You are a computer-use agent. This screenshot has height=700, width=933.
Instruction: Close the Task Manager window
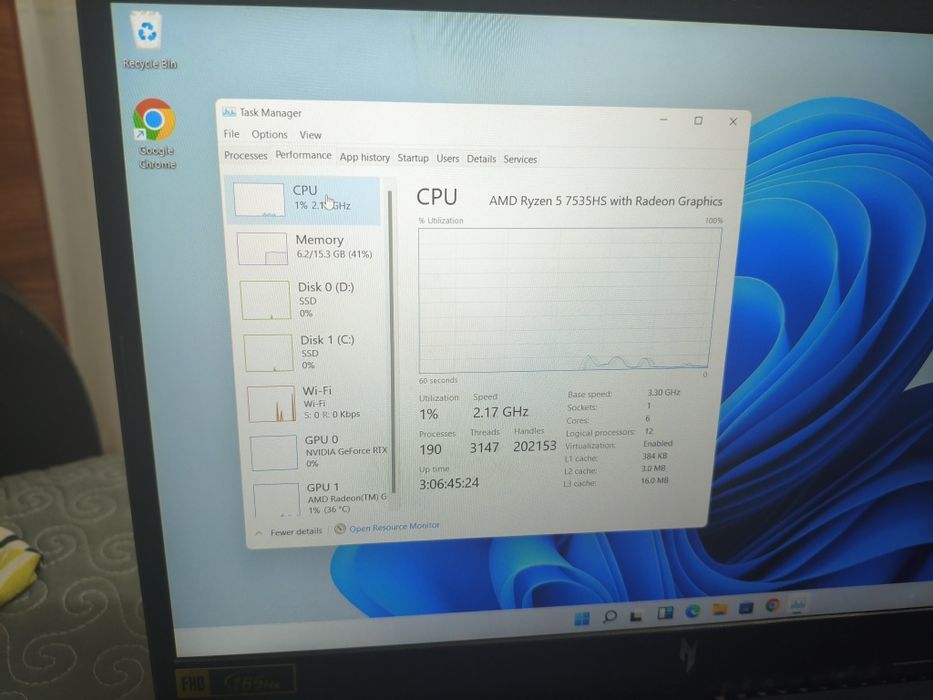click(733, 121)
